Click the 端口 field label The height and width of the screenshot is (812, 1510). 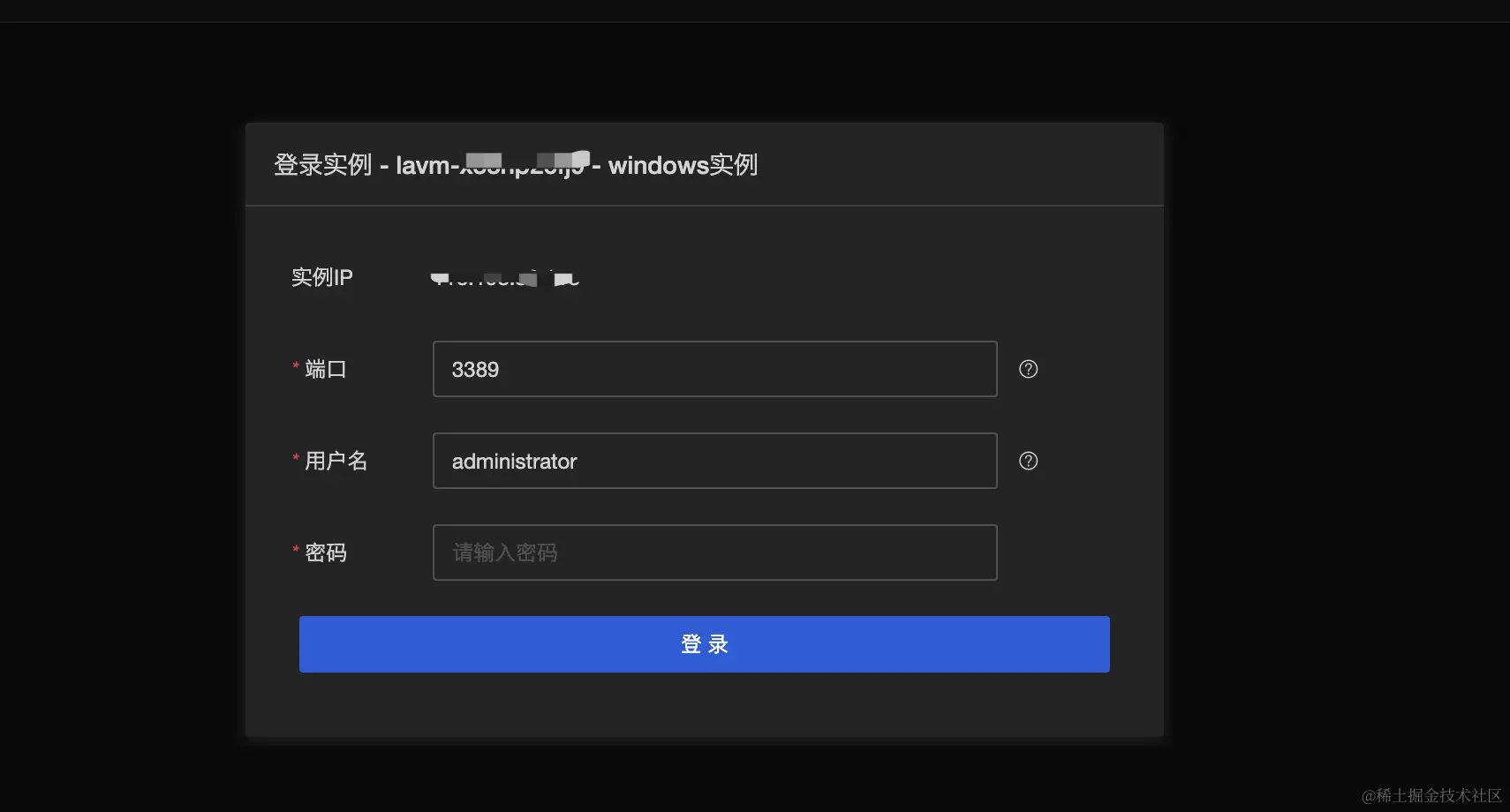(326, 369)
